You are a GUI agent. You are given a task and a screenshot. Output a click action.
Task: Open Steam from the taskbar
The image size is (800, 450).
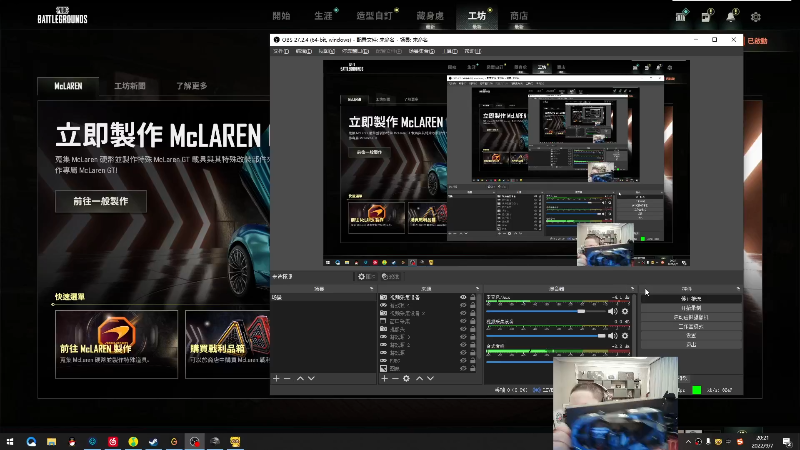click(154, 441)
